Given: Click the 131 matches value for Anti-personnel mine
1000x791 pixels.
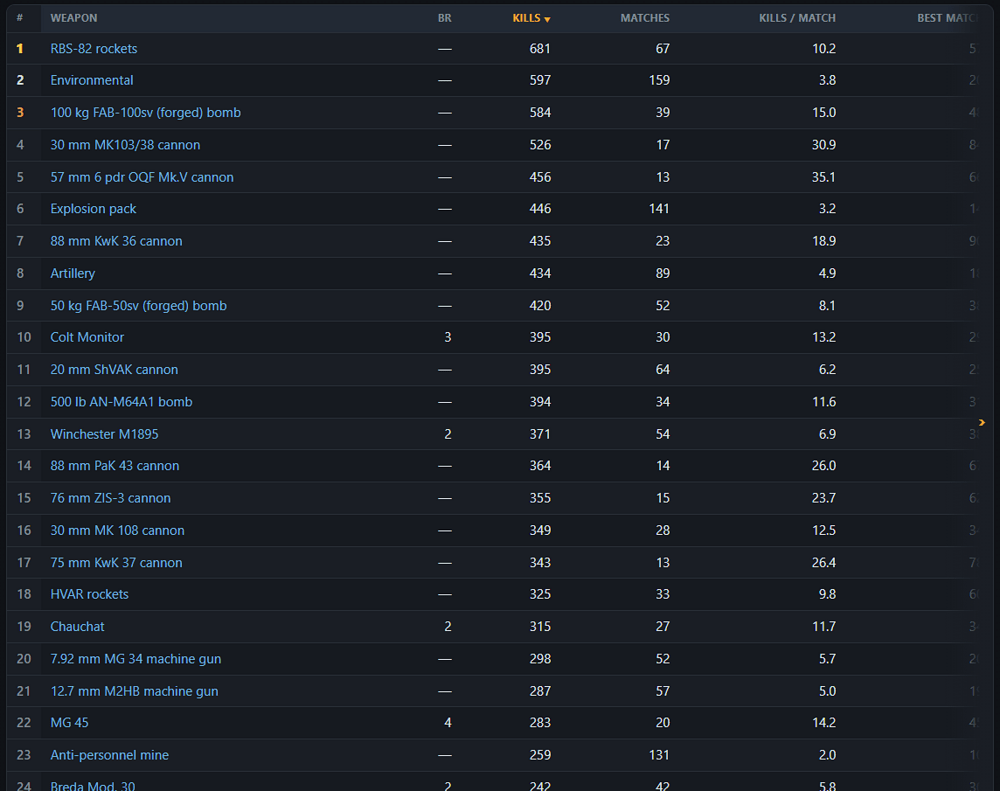Looking at the screenshot, I should [659, 755].
